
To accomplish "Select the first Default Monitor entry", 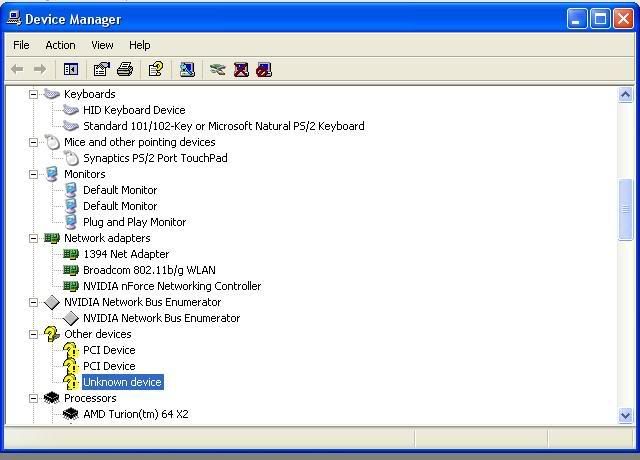I will [120, 190].
